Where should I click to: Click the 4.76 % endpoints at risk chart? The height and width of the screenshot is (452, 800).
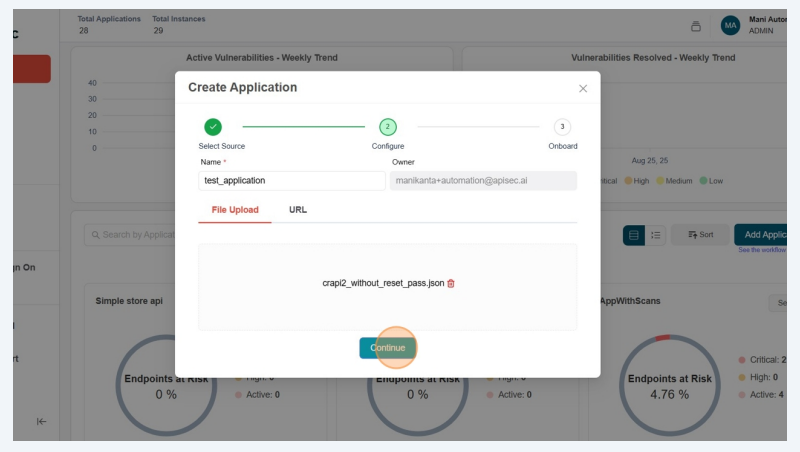[x=669, y=386]
